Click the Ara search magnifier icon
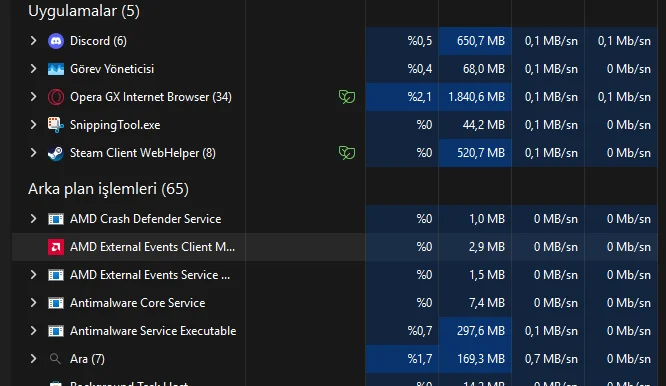This screenshot has height=386, width=666. pos(55,359)
